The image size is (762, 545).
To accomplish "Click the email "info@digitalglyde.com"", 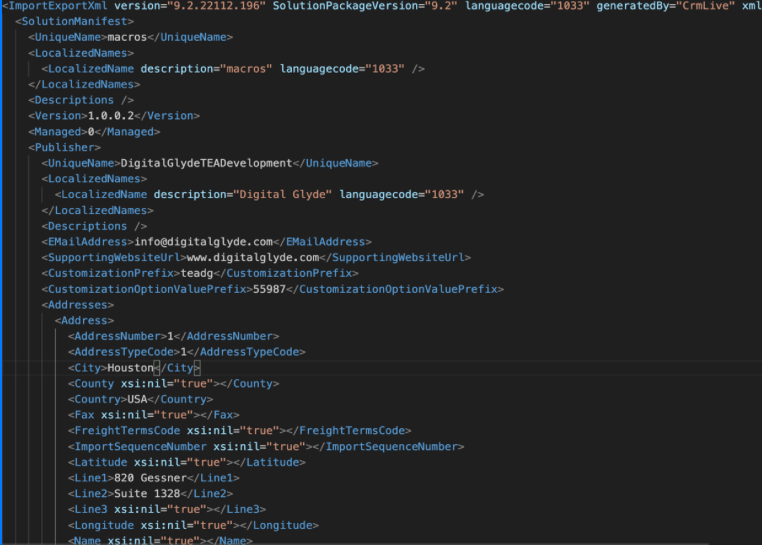I will click(203, 242).
